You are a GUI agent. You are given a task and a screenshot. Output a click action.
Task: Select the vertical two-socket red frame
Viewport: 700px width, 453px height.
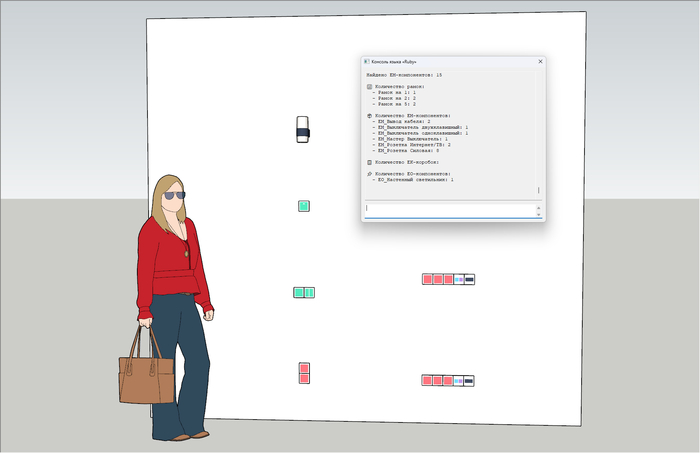click(x=304, y=373)
